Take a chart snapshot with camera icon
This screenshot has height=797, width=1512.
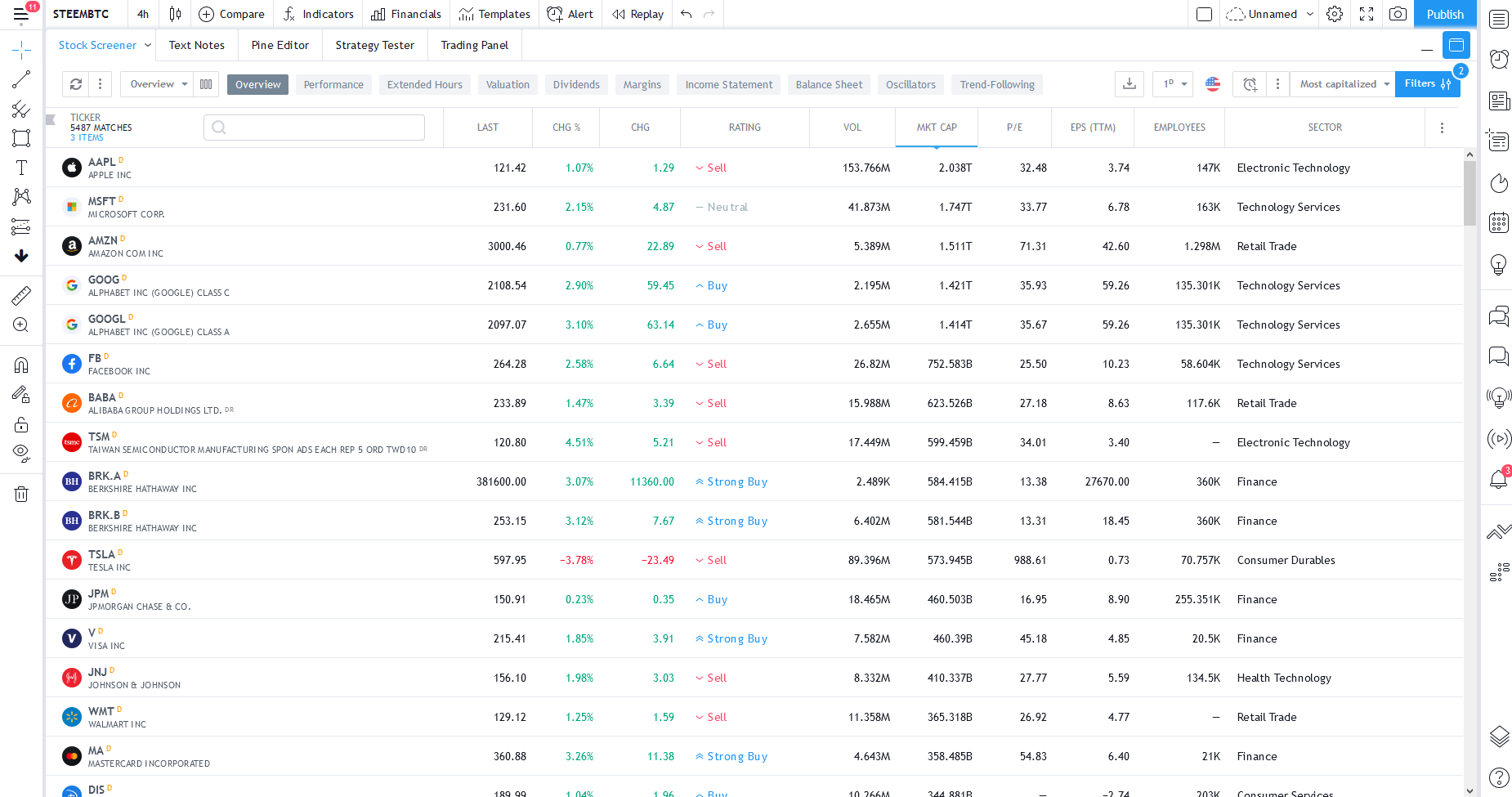pos(1398,14)
